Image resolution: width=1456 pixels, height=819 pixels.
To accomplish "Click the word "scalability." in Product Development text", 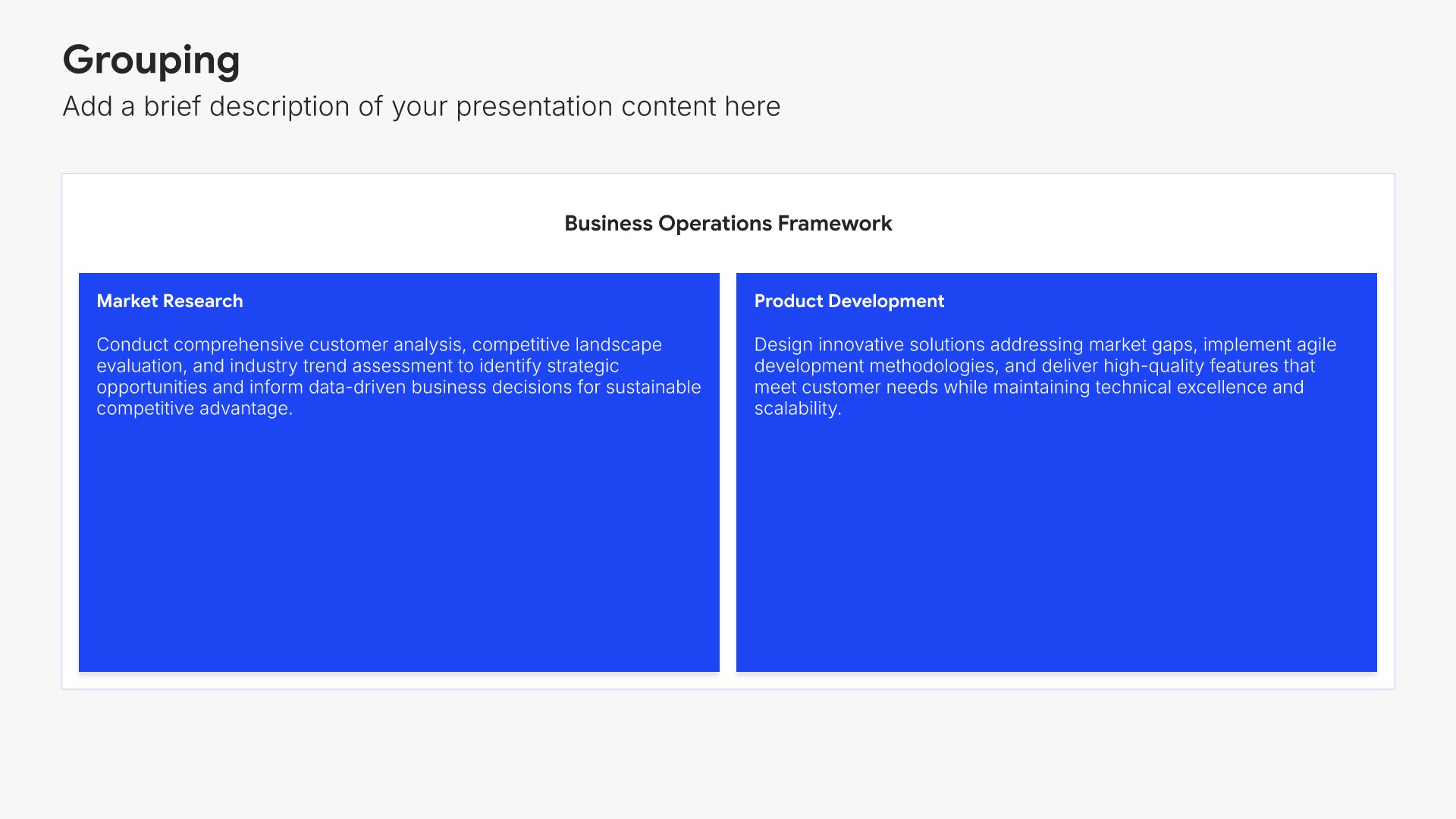I will click(797, 409).
